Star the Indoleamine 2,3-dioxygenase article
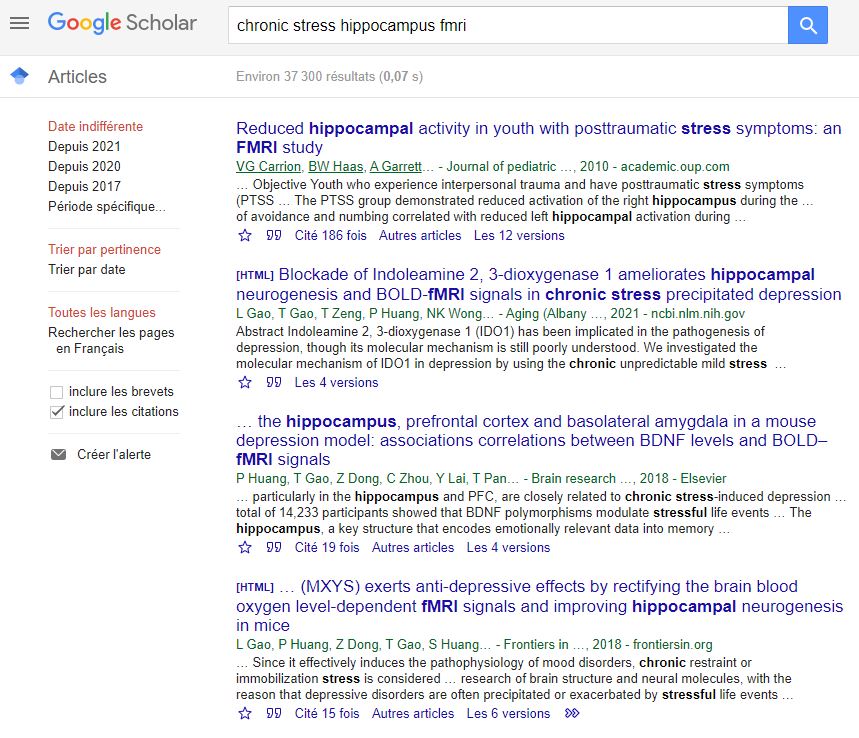Viewport: 859px width, 738px height. tap(245, 383)
